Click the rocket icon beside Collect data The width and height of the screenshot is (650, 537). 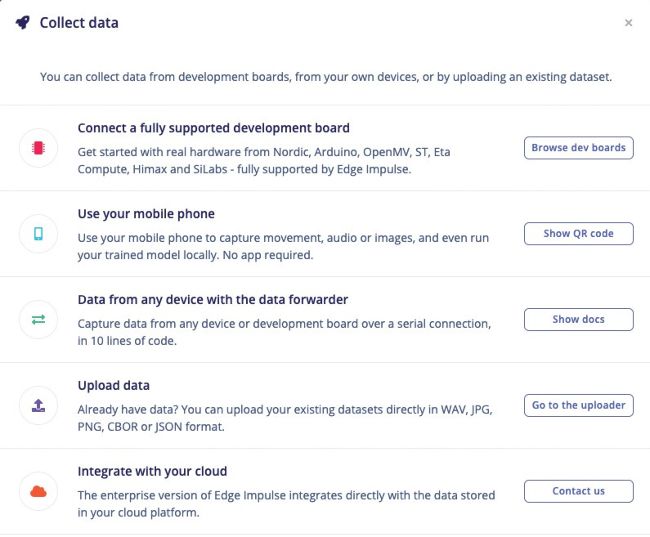pyautogui.click(x=23, y=22)
